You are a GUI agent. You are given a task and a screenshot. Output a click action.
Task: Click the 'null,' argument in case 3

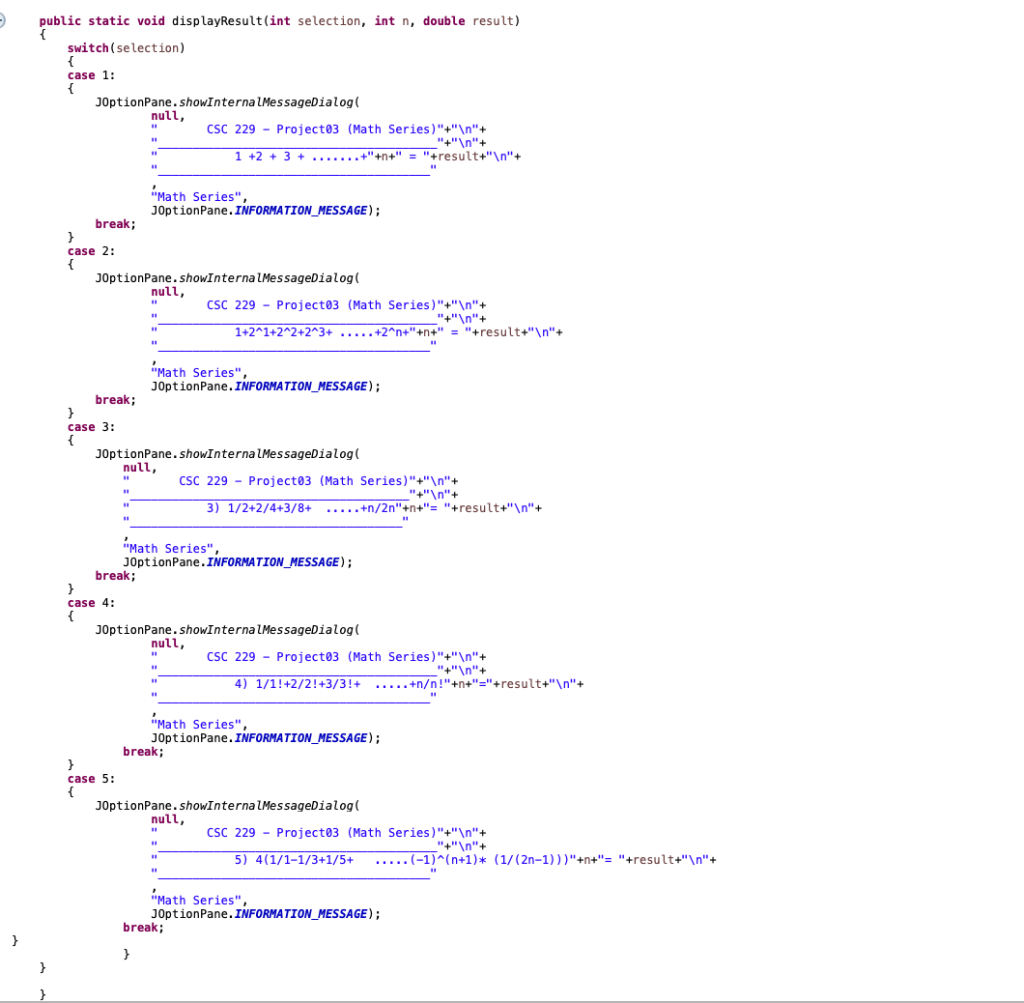140,468
